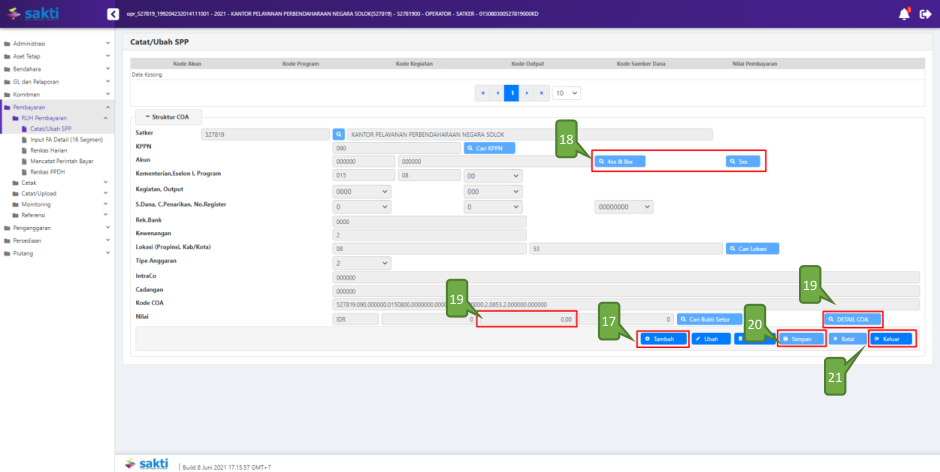Click the Nilai amount field showing 0,00

pos(526,320)
